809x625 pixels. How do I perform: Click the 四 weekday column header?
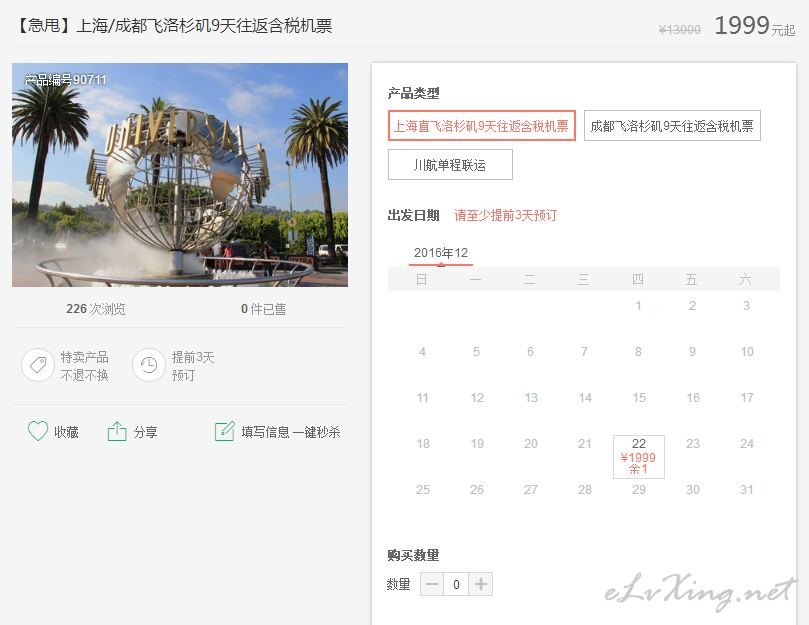pyautogui.click(x=638, y=279)
